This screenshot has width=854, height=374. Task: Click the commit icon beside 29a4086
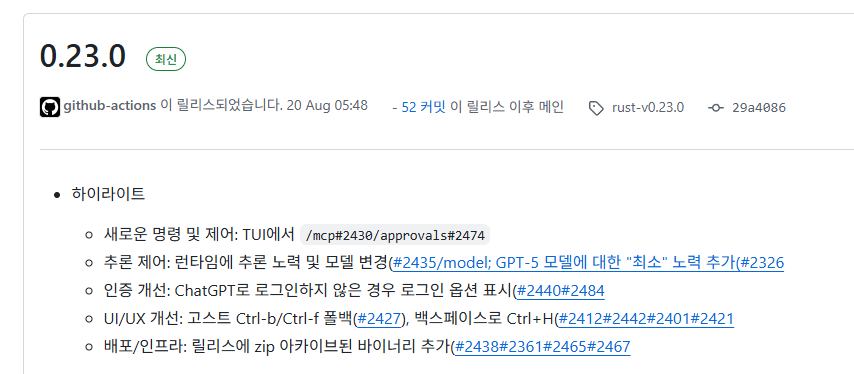(716, 108)
